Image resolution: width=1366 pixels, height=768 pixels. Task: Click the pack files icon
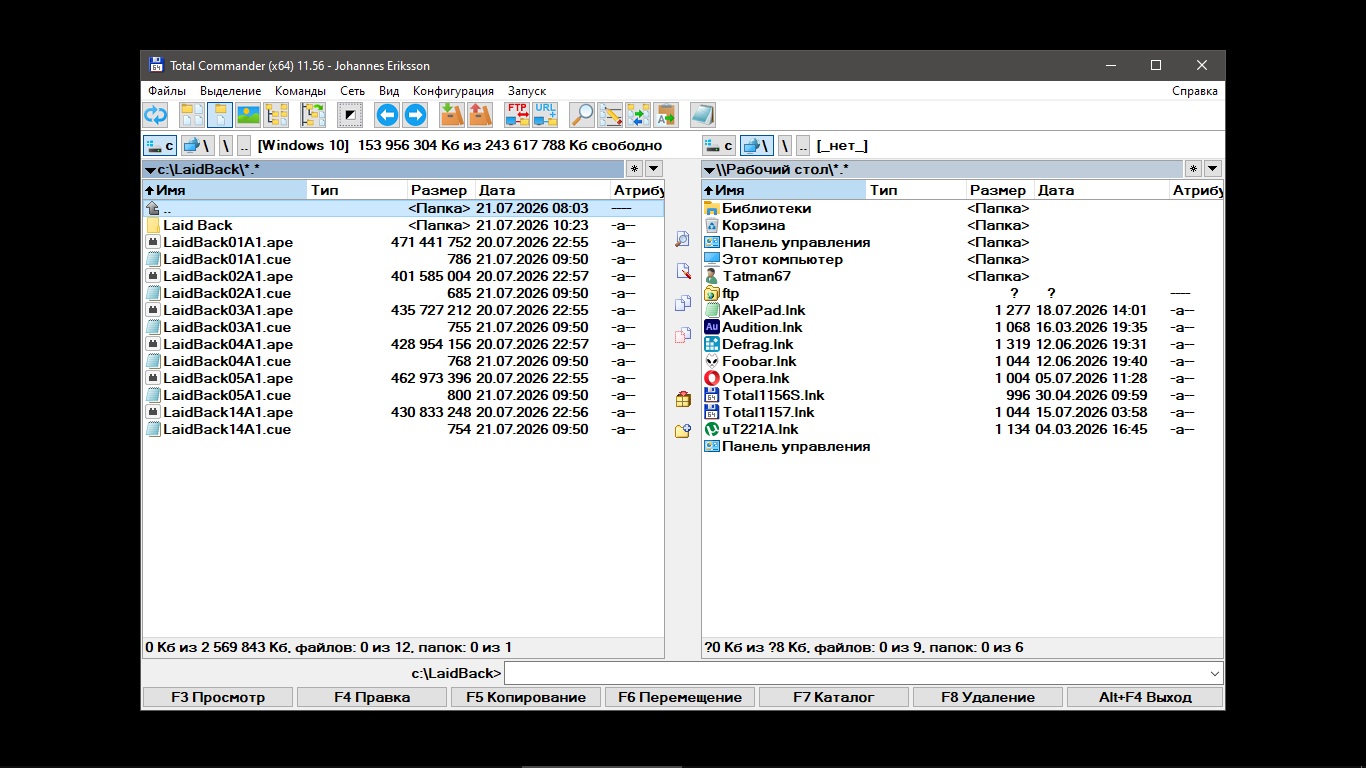[x=452, y=115]
